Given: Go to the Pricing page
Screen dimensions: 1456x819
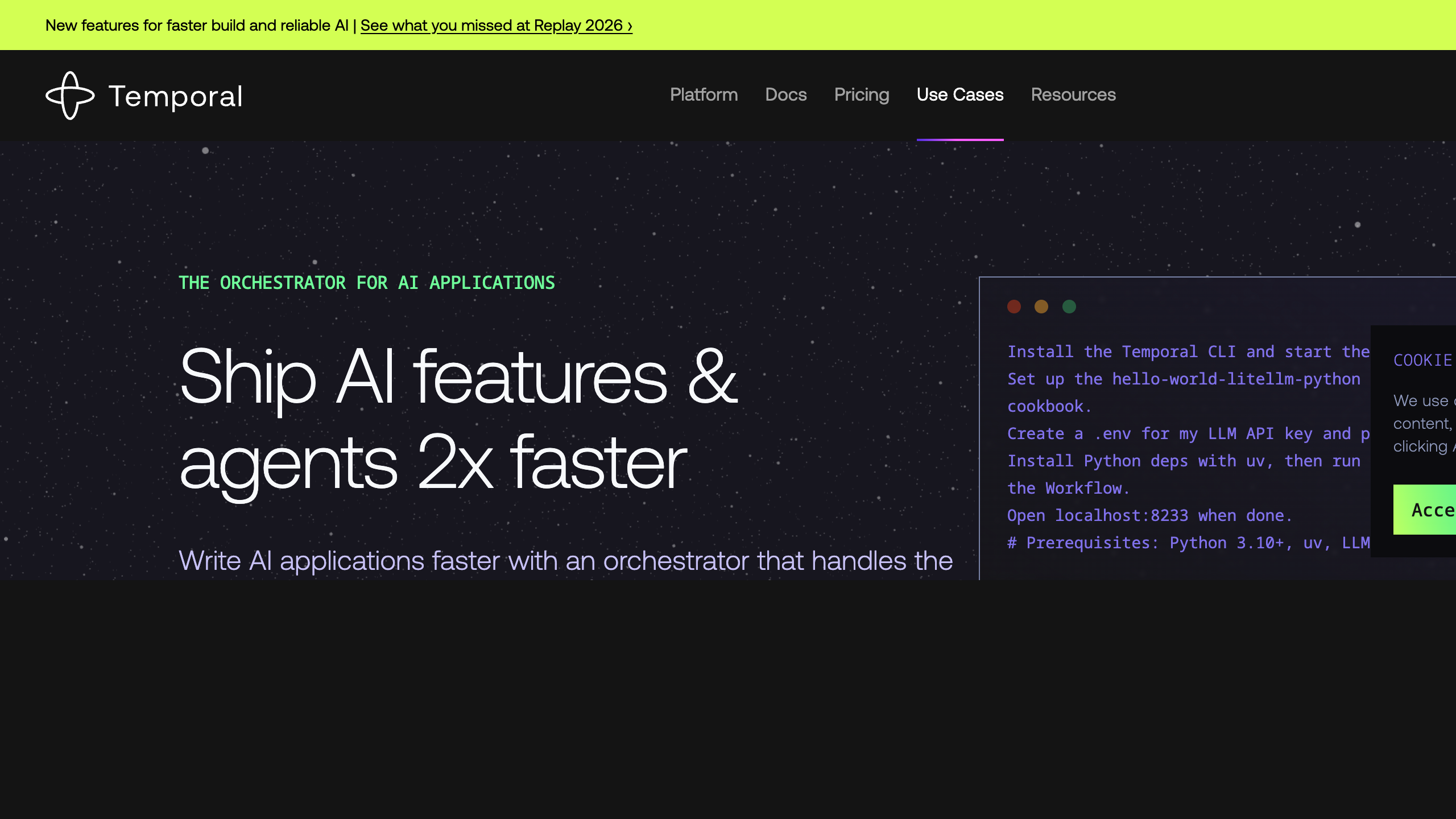Looking at the screenshot, I should [x=861, y=94].
